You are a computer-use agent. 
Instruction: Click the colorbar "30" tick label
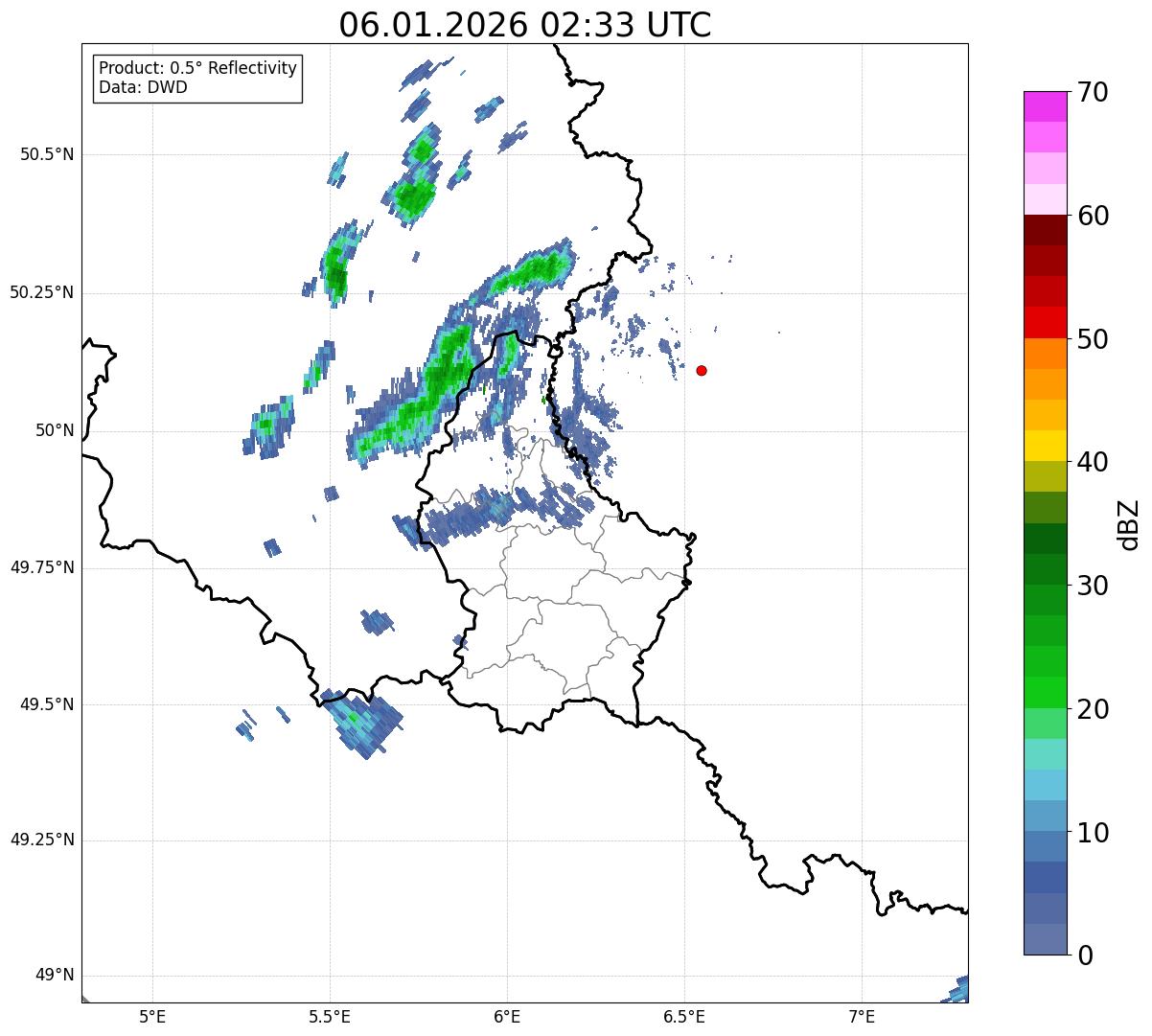(x=1093, y=586)
